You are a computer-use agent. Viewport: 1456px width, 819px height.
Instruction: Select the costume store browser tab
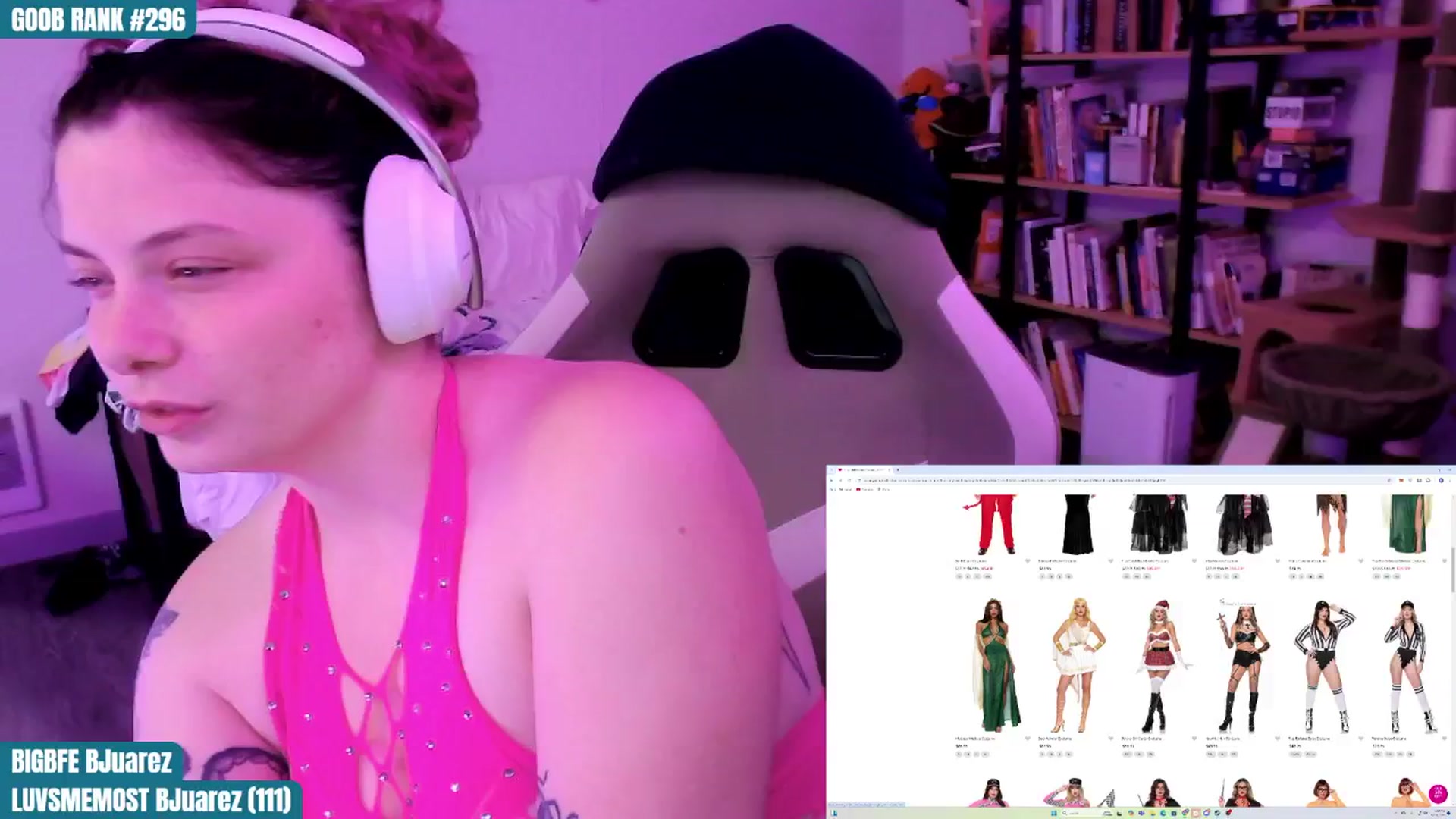pyautogui.click(x=863, y=469)
